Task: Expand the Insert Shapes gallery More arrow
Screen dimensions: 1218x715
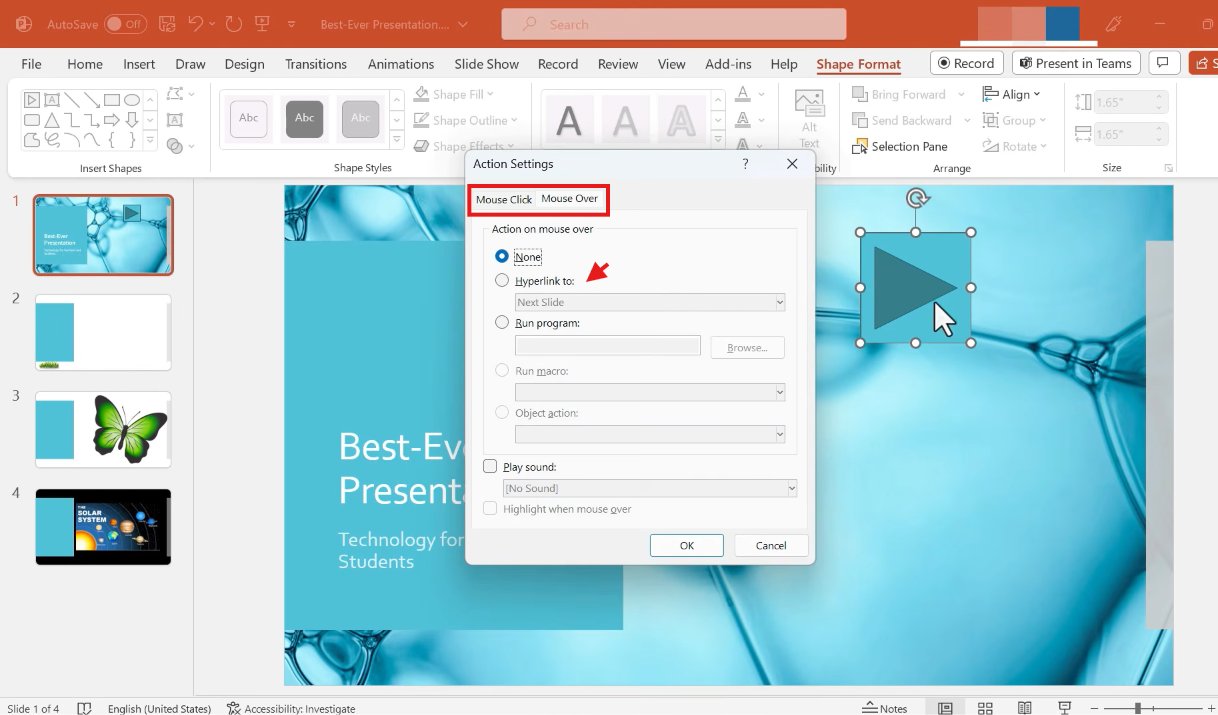Action: pyautogui.click(x=150, y=141)
